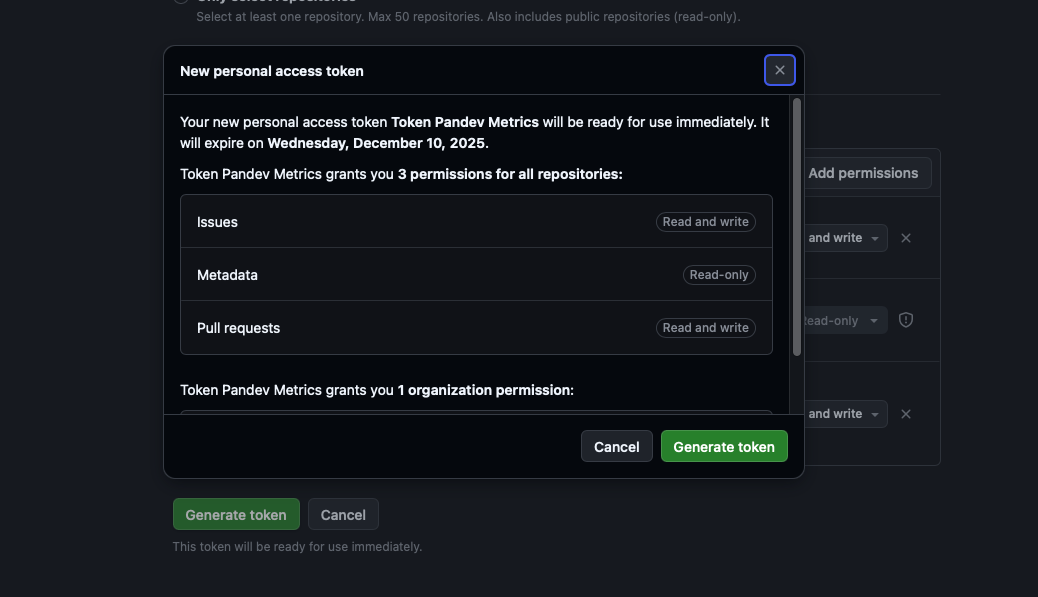
Task: Remove the Issues permission via its X icon
Action: (906, 238)
